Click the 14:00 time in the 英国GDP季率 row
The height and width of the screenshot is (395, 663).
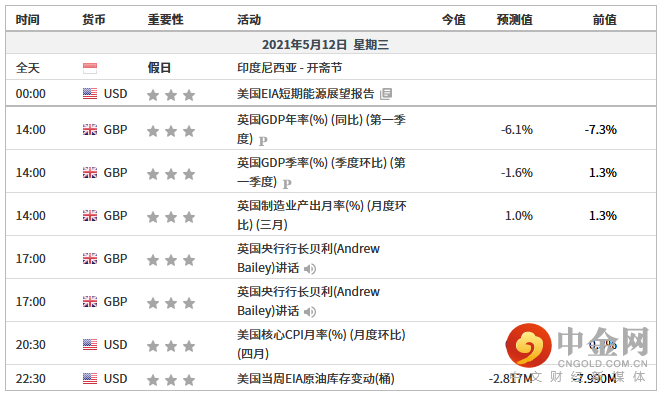(30, 173)
